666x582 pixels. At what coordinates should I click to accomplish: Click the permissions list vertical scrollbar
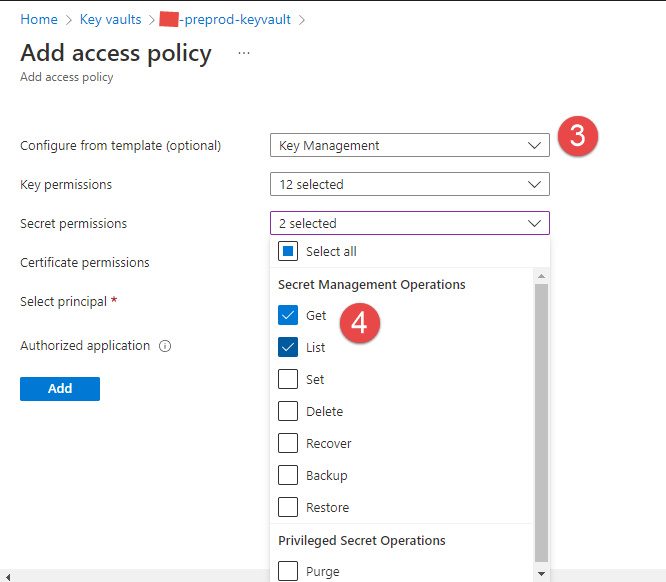541,420
